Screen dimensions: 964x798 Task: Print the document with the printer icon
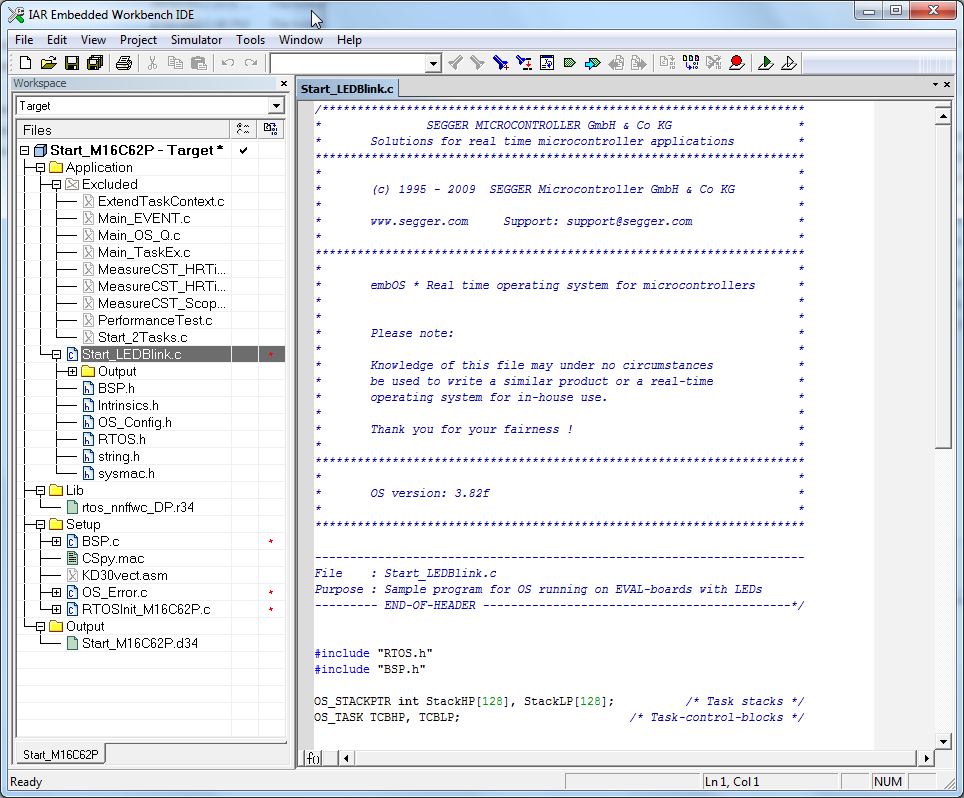coord(123,63)
